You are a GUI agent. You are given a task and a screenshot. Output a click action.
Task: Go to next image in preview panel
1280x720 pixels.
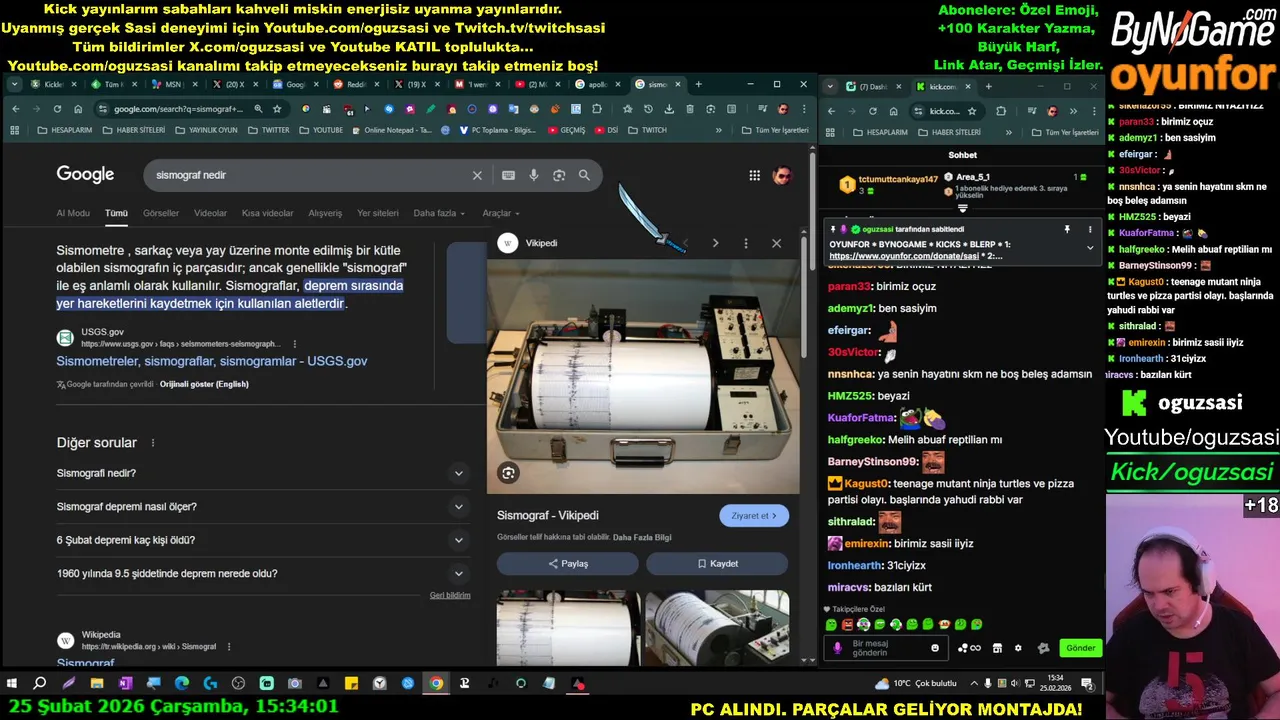click(715, 243)
